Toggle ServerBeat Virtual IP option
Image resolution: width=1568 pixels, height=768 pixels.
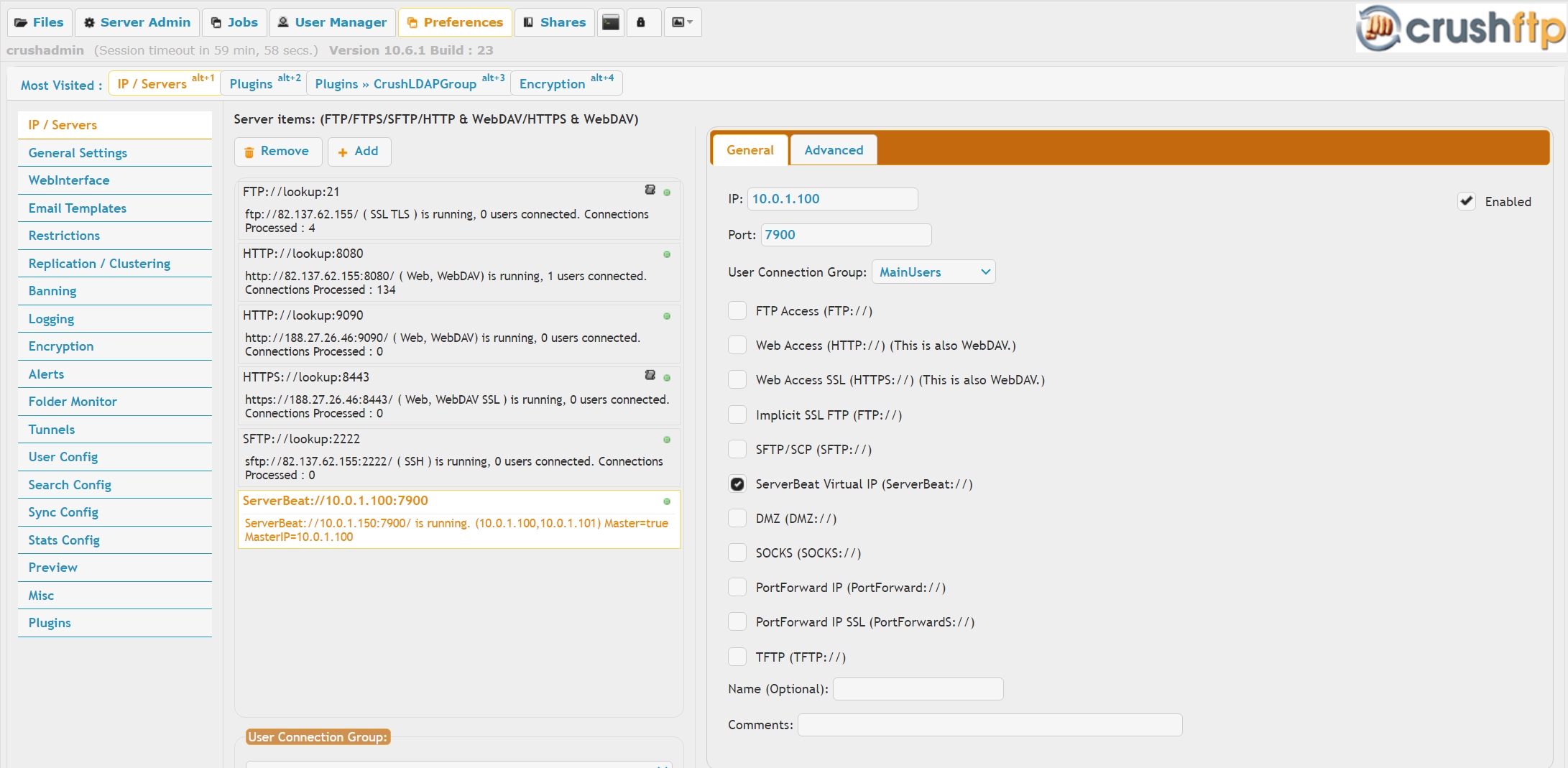click(x=737, y=484)
